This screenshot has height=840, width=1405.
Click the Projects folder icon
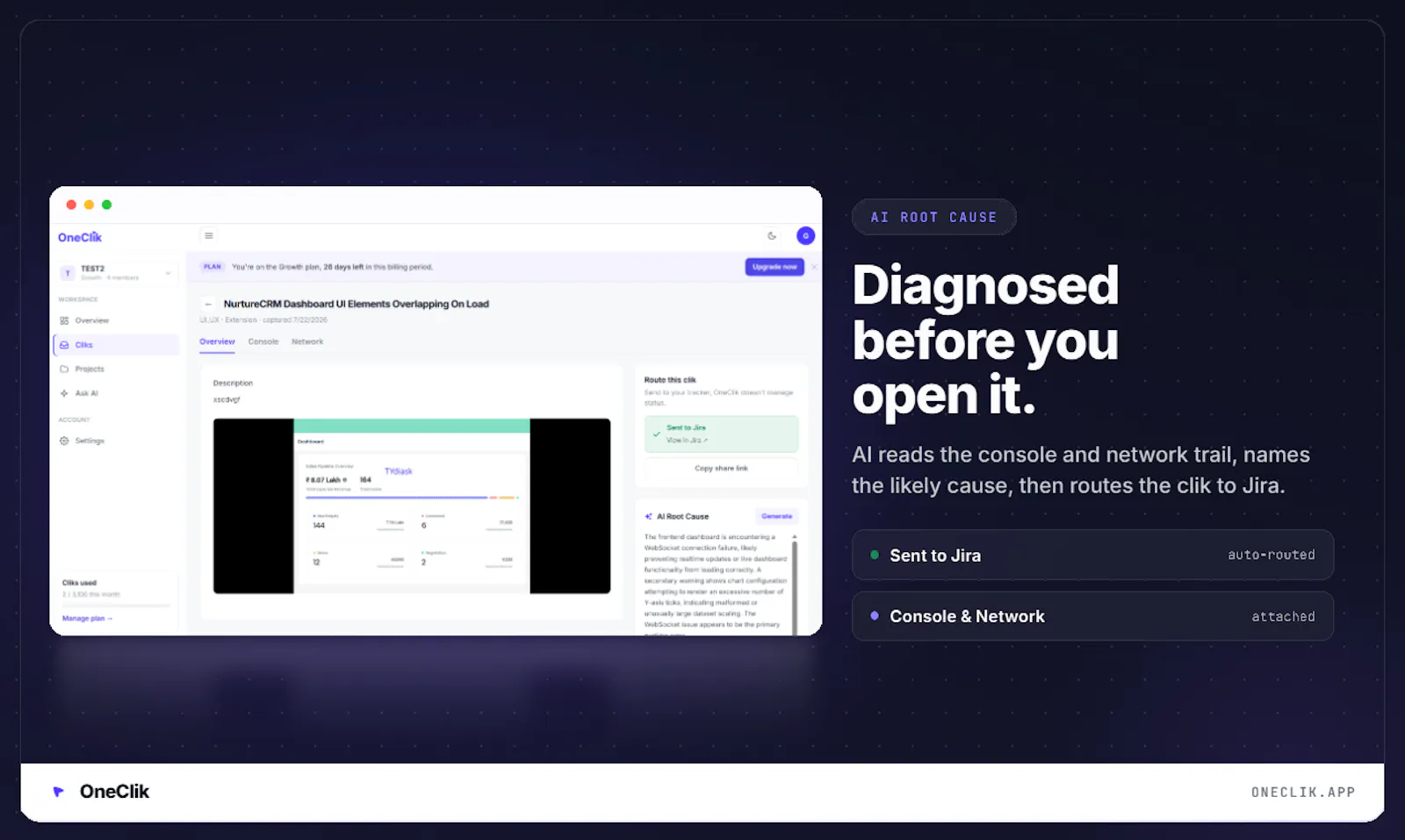point(64,369)
